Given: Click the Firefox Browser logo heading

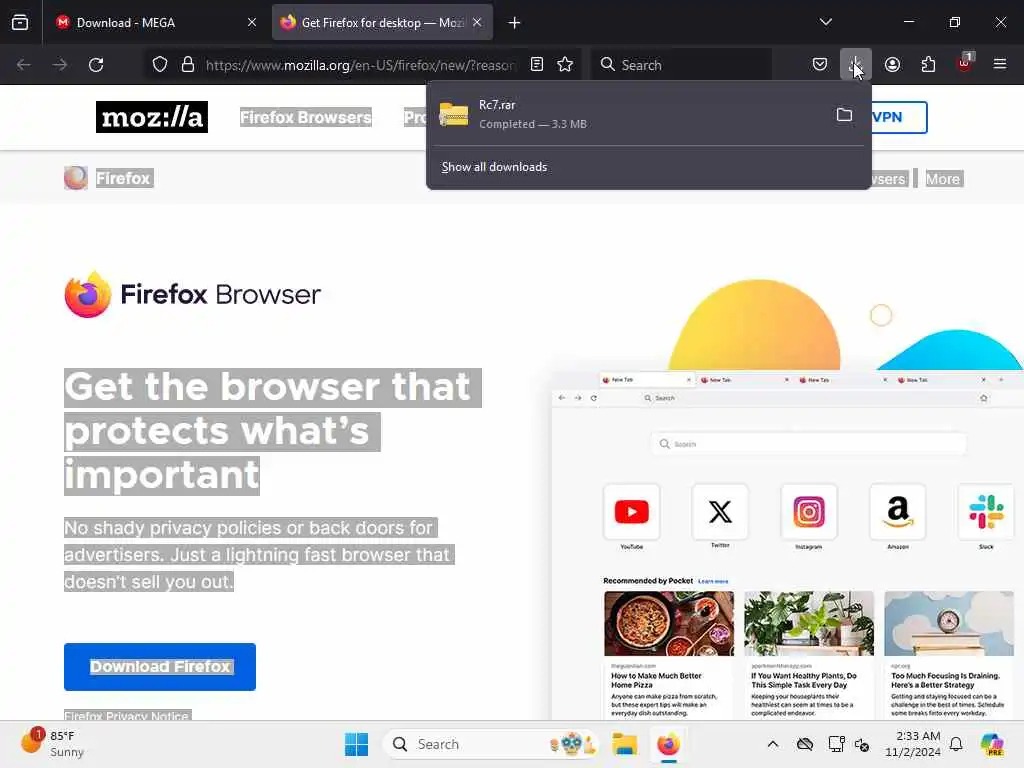Looking at the screenshot, I should pyautogui.click(x=193, y=295).
